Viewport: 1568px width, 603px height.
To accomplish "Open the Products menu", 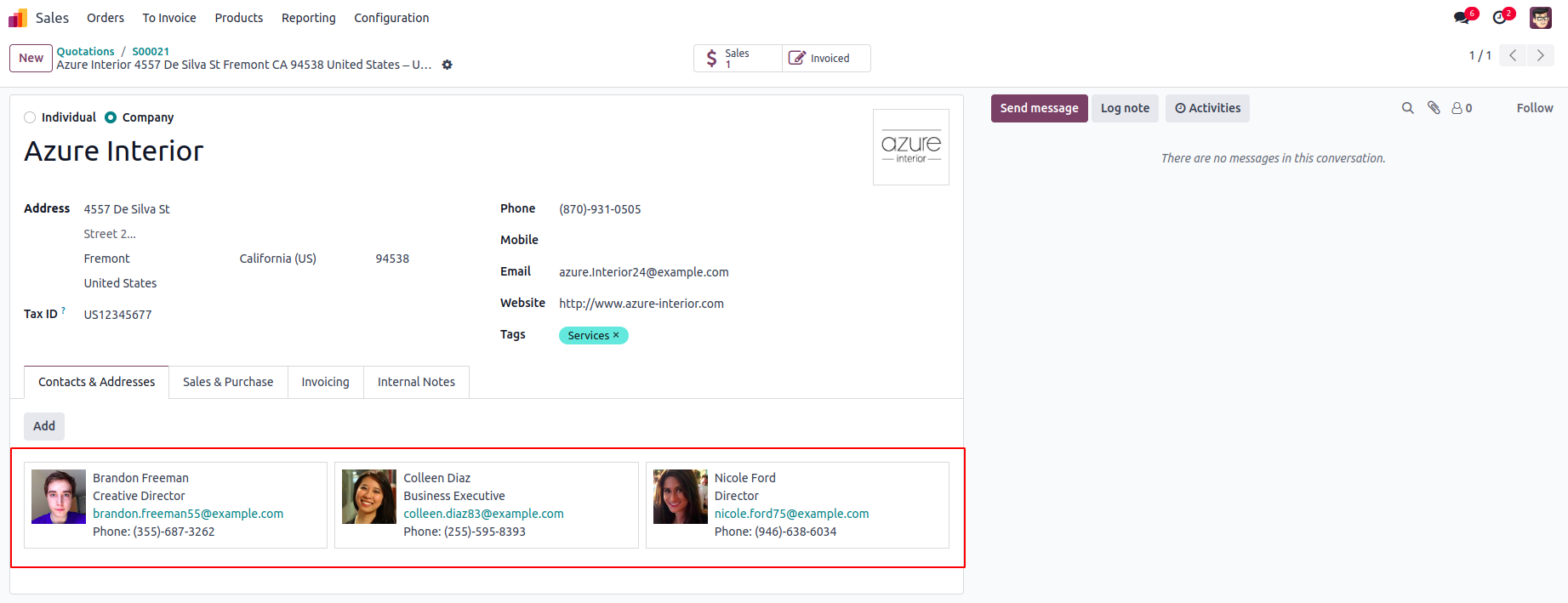I will [239, 18].
